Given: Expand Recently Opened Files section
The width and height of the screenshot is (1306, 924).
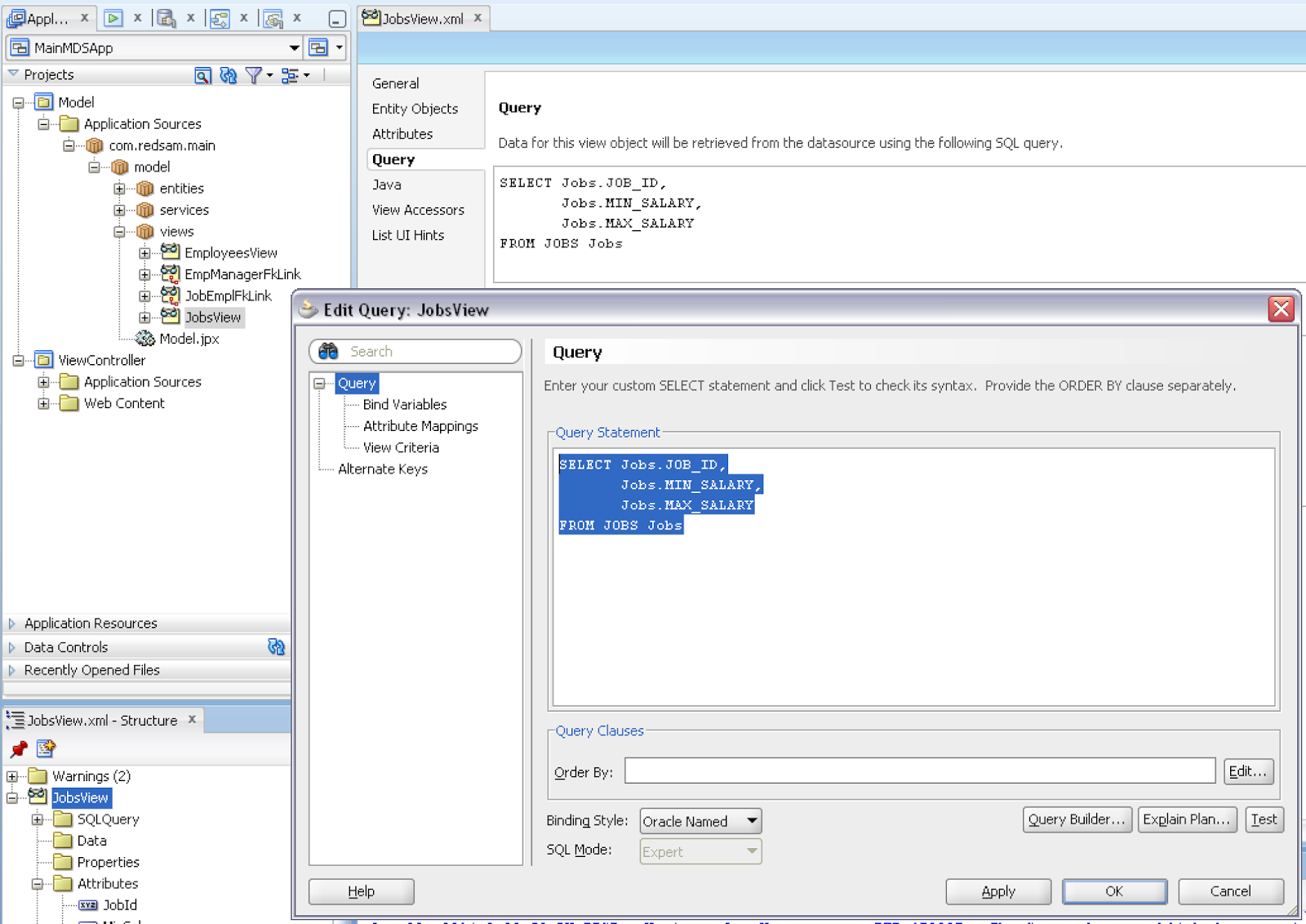Looking at the screenshot, I should click(11, 670).
